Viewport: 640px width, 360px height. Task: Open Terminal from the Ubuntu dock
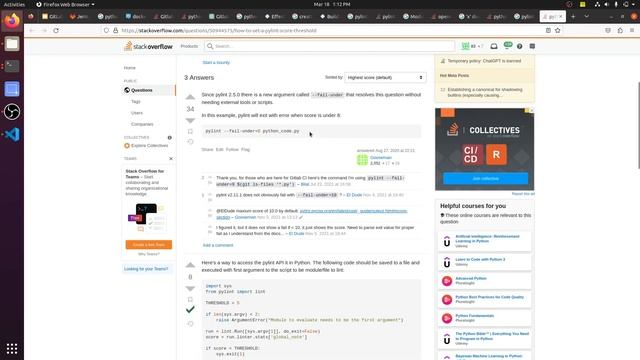[12, 66]
